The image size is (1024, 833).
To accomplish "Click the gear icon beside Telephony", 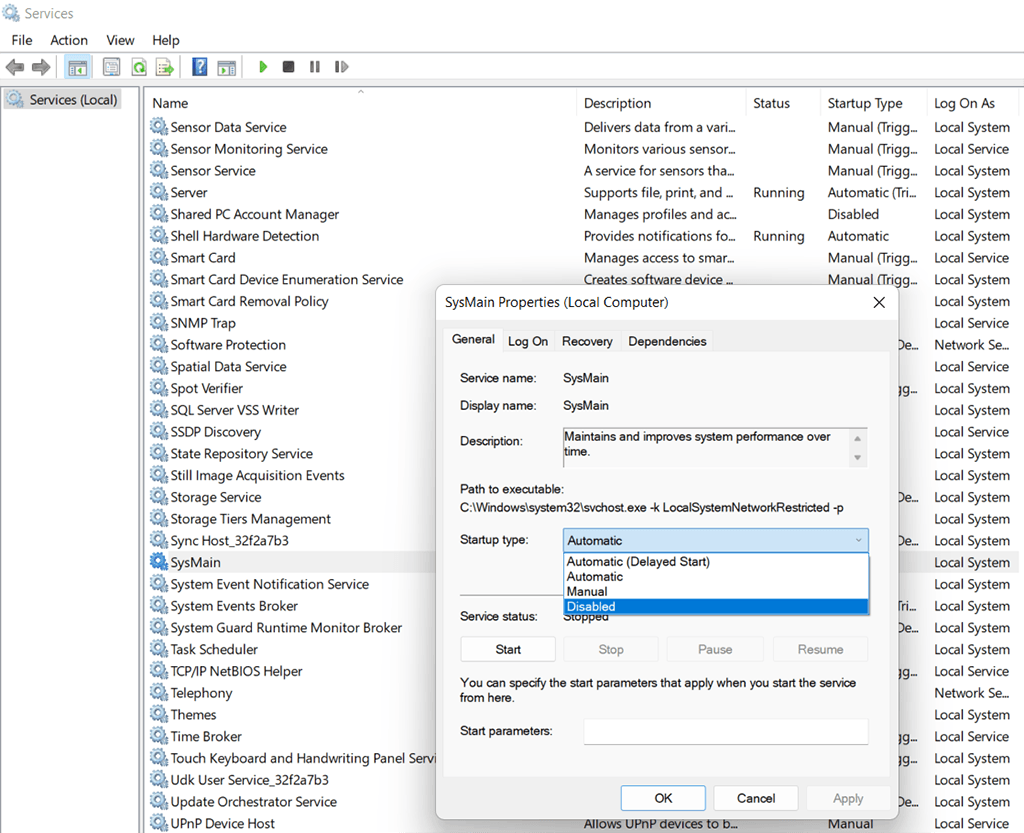I will click(159, 692).
